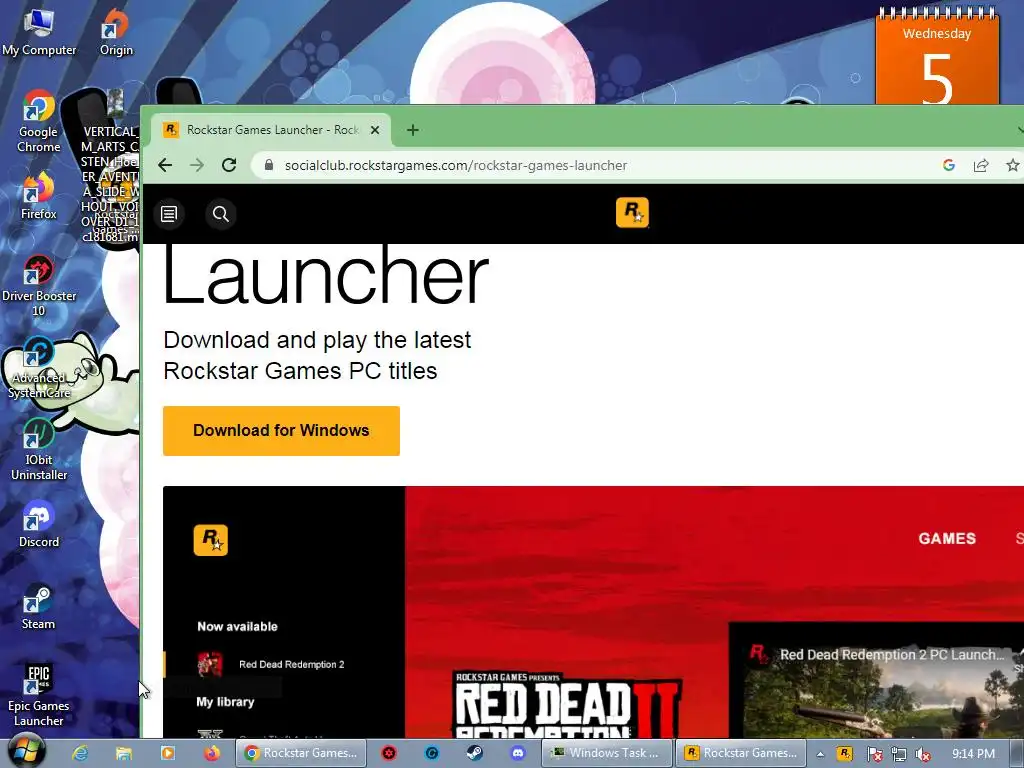The image size is (1024, 768).
Task: Reload the Rockstar page
Action: [229, 165]
